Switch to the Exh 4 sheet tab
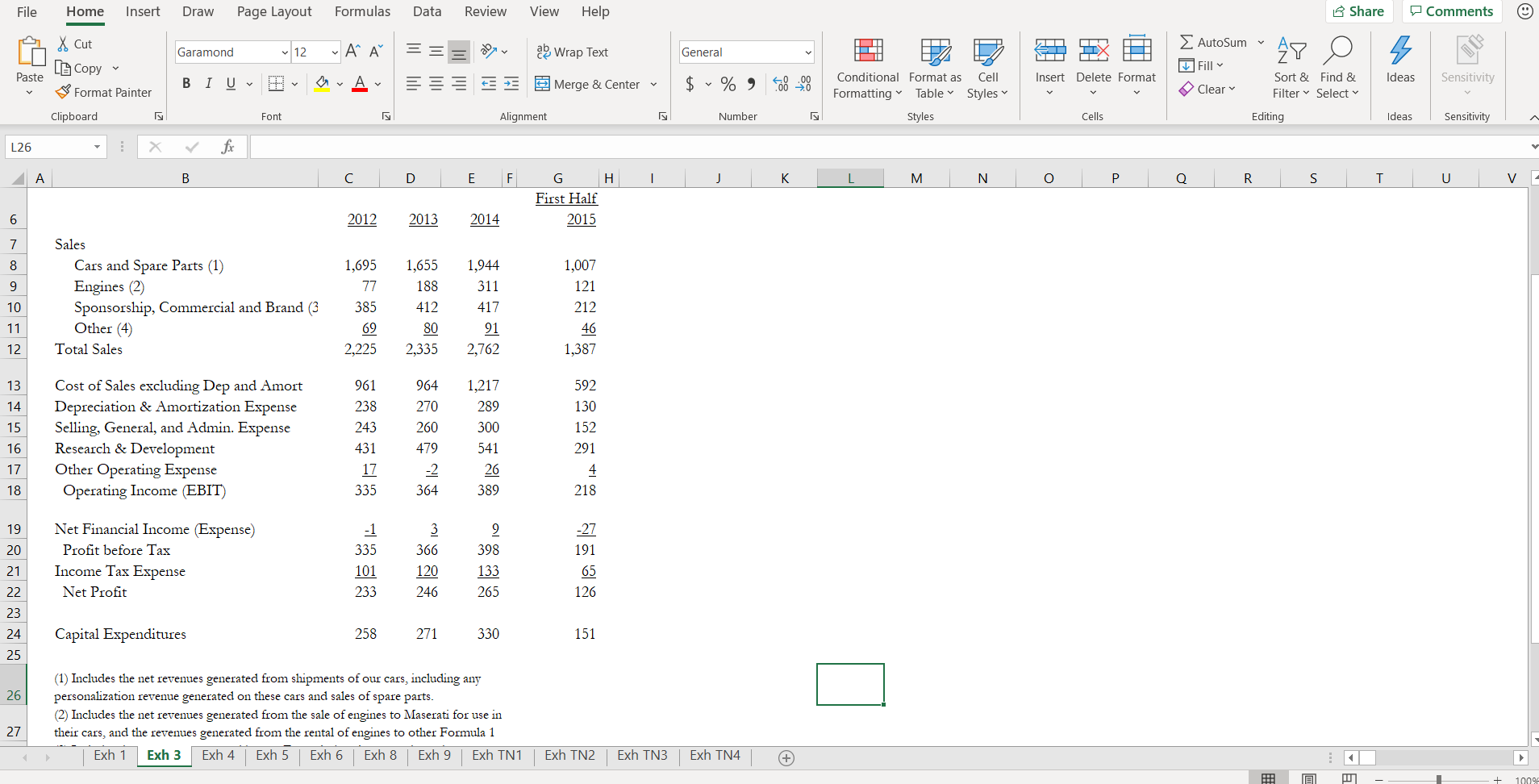This screenshot has height=784, width=1539. [218, 756]
